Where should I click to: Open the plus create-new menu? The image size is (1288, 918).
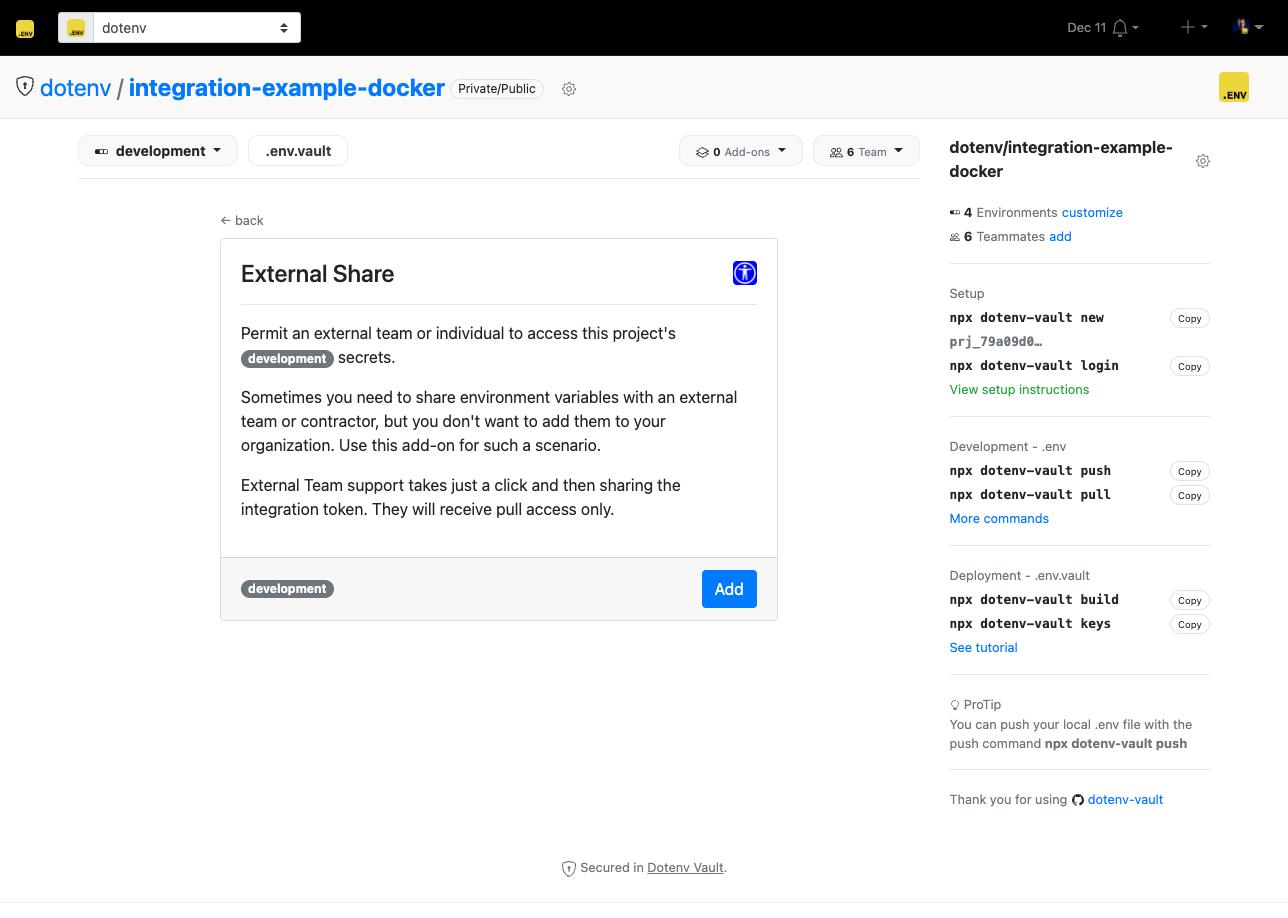(x=1194, y=27)
